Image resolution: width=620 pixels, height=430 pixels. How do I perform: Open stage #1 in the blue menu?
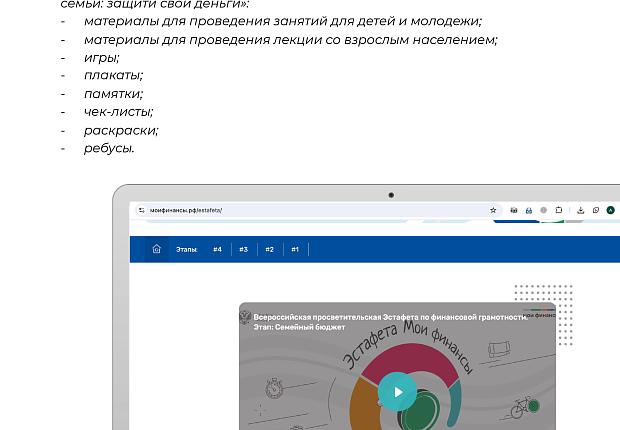pyautogui.click(x=295, y=249)
